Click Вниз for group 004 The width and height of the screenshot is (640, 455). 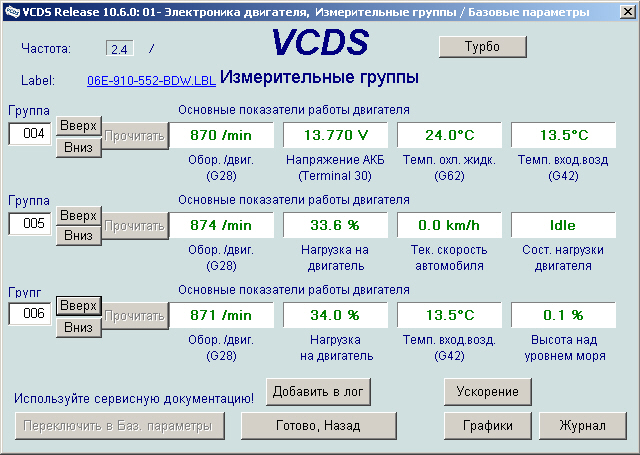tap(78, 147)
